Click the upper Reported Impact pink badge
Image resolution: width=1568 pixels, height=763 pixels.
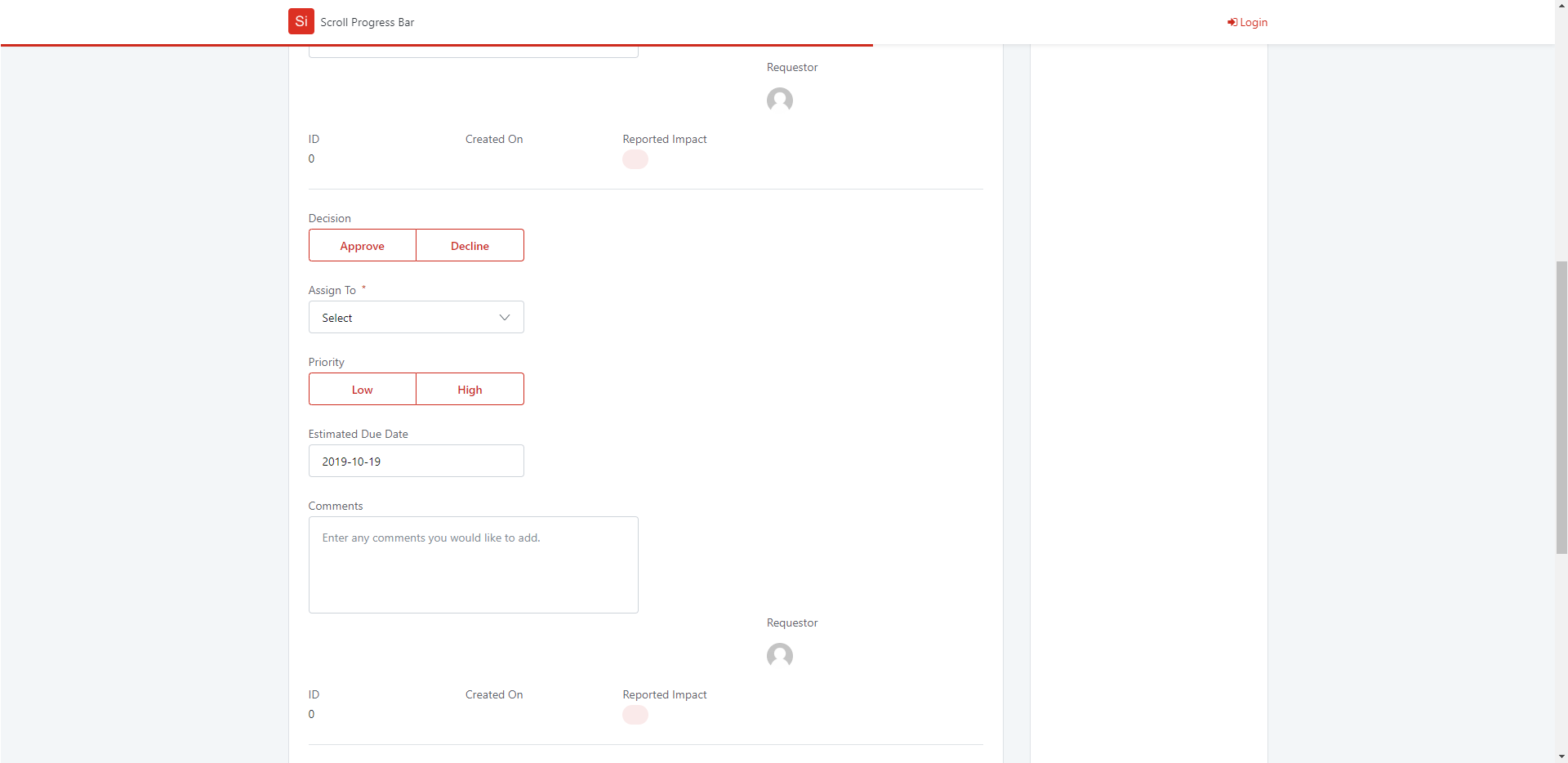(635, 159)
